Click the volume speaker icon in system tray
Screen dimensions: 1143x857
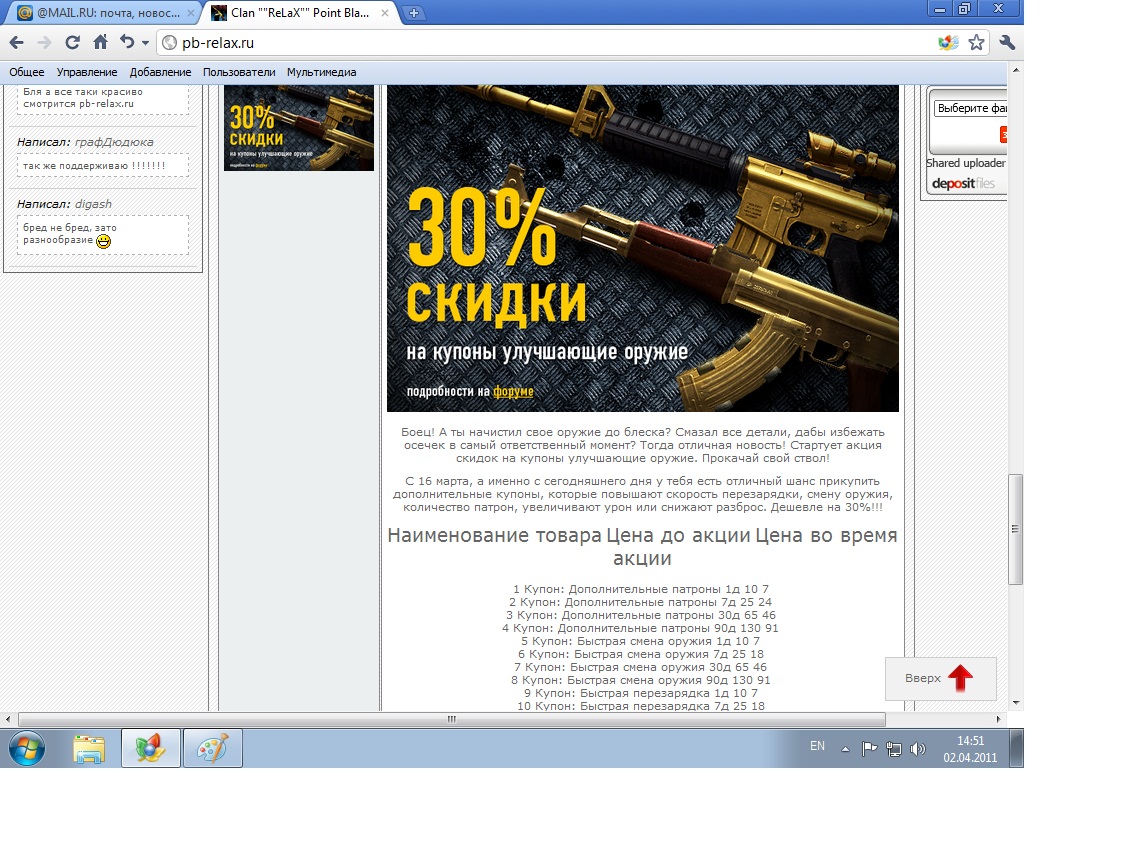tap(918, 748)
